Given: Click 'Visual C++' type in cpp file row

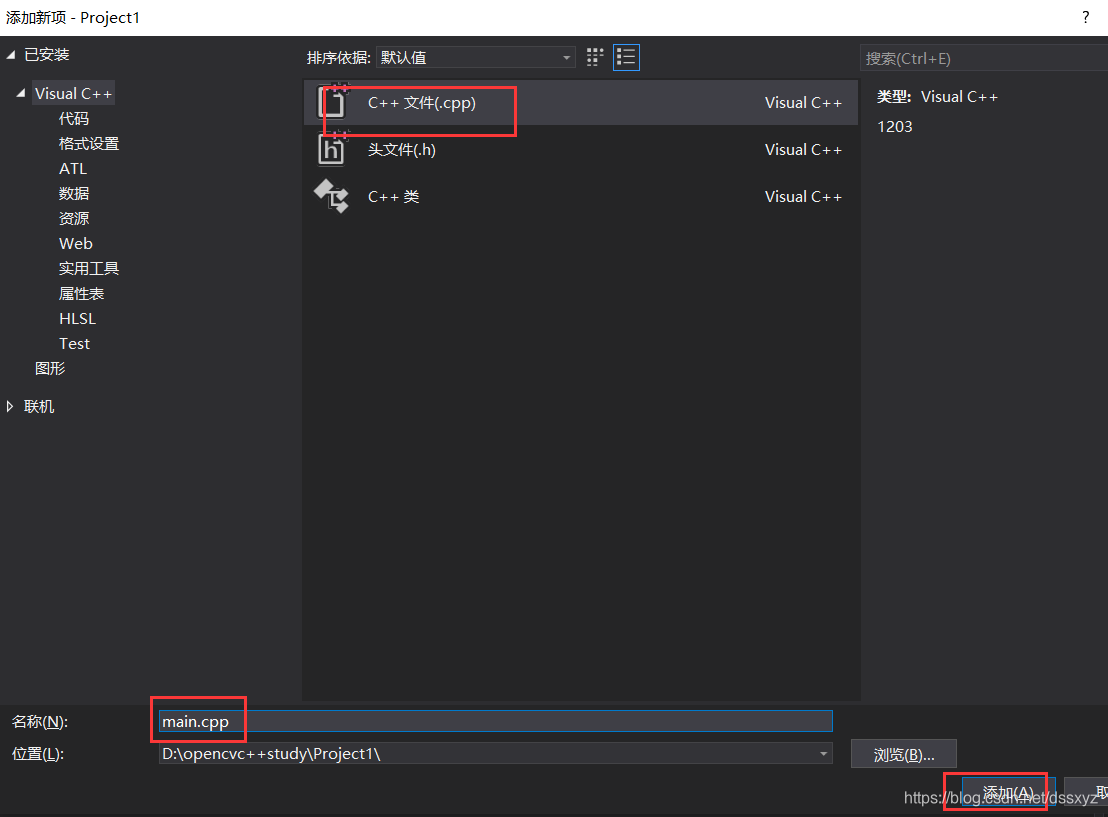Looking at the screenshot, I should pyautogui.click(x=803, y=102).
